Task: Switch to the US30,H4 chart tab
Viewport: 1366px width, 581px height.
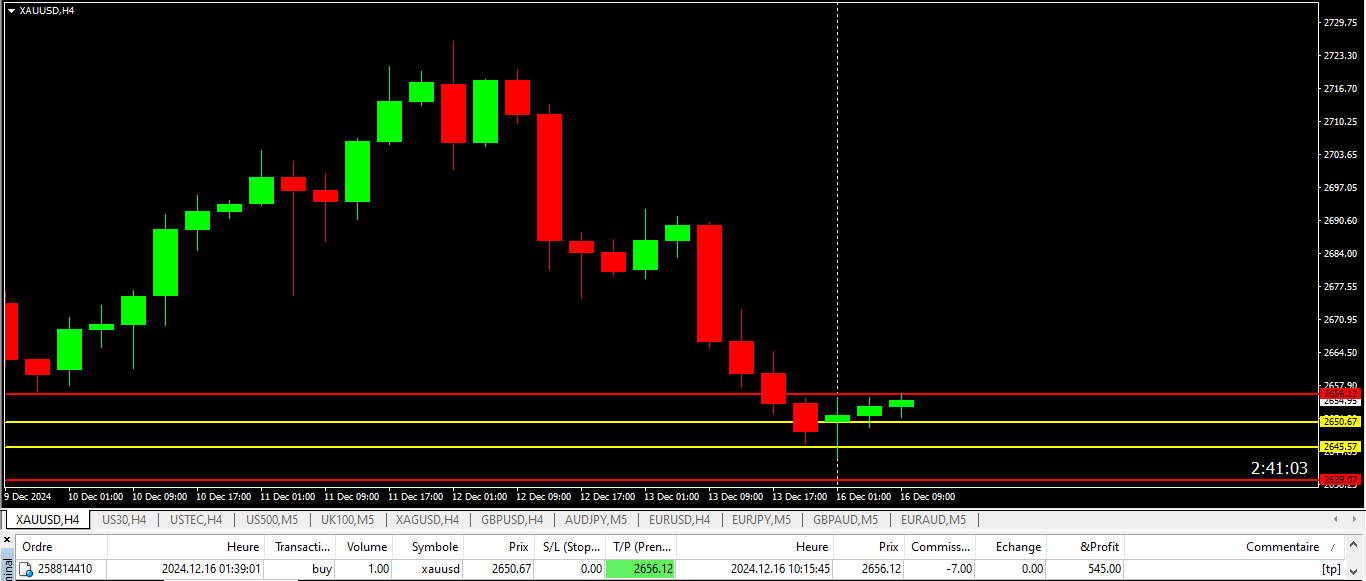Action: (x=124, y=520)
